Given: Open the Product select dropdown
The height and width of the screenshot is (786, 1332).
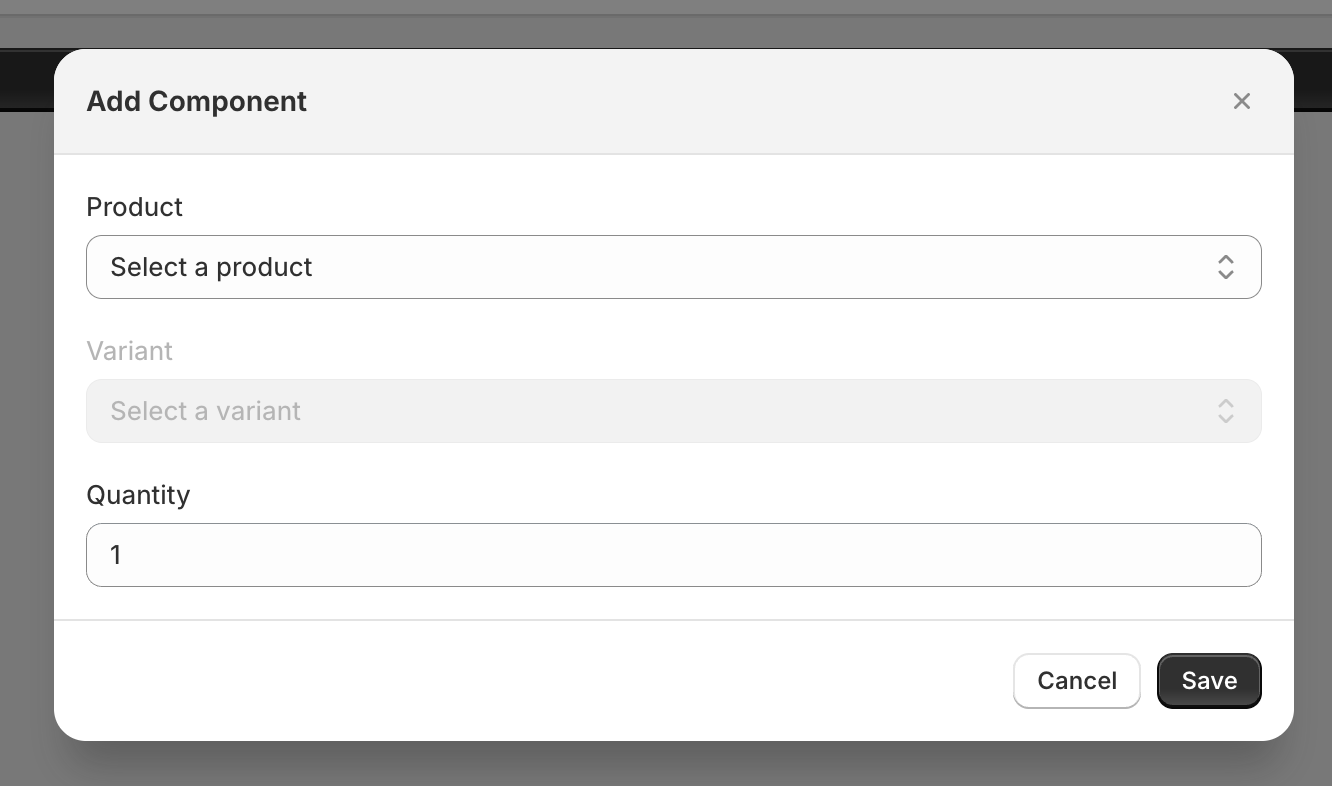Looking at the screenshot, I should [673, 267].
